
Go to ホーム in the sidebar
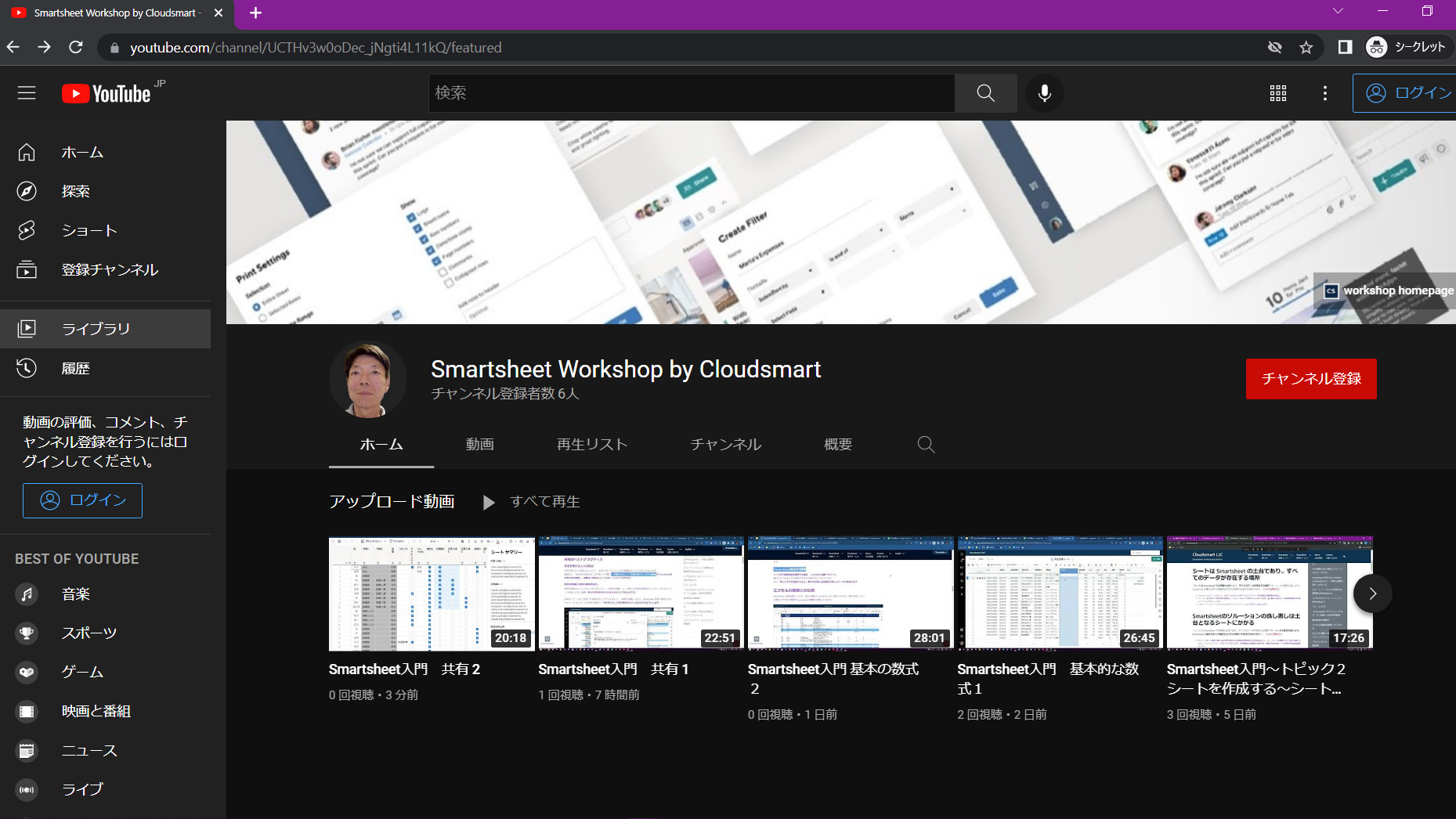(106, 152)
